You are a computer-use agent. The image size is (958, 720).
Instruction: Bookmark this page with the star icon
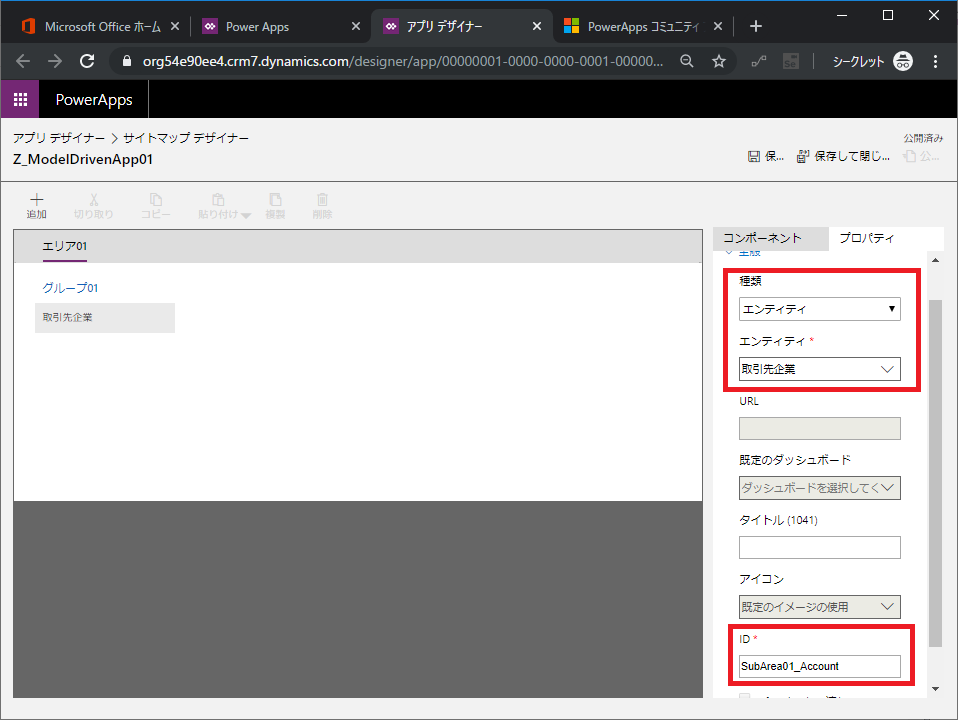tap(719, 61)
